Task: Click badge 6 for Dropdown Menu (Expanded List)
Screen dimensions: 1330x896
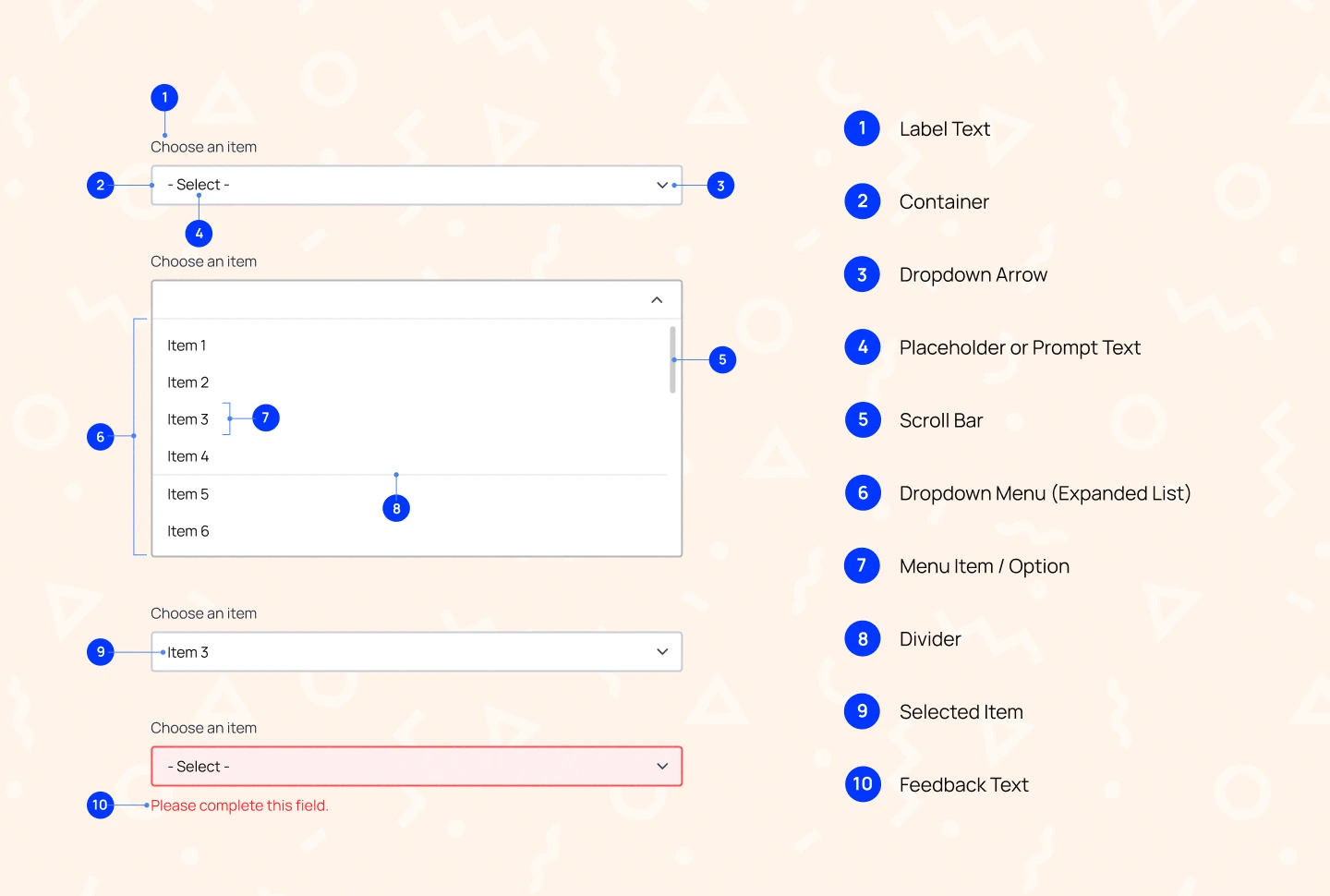Action: (x=103, y=437)
